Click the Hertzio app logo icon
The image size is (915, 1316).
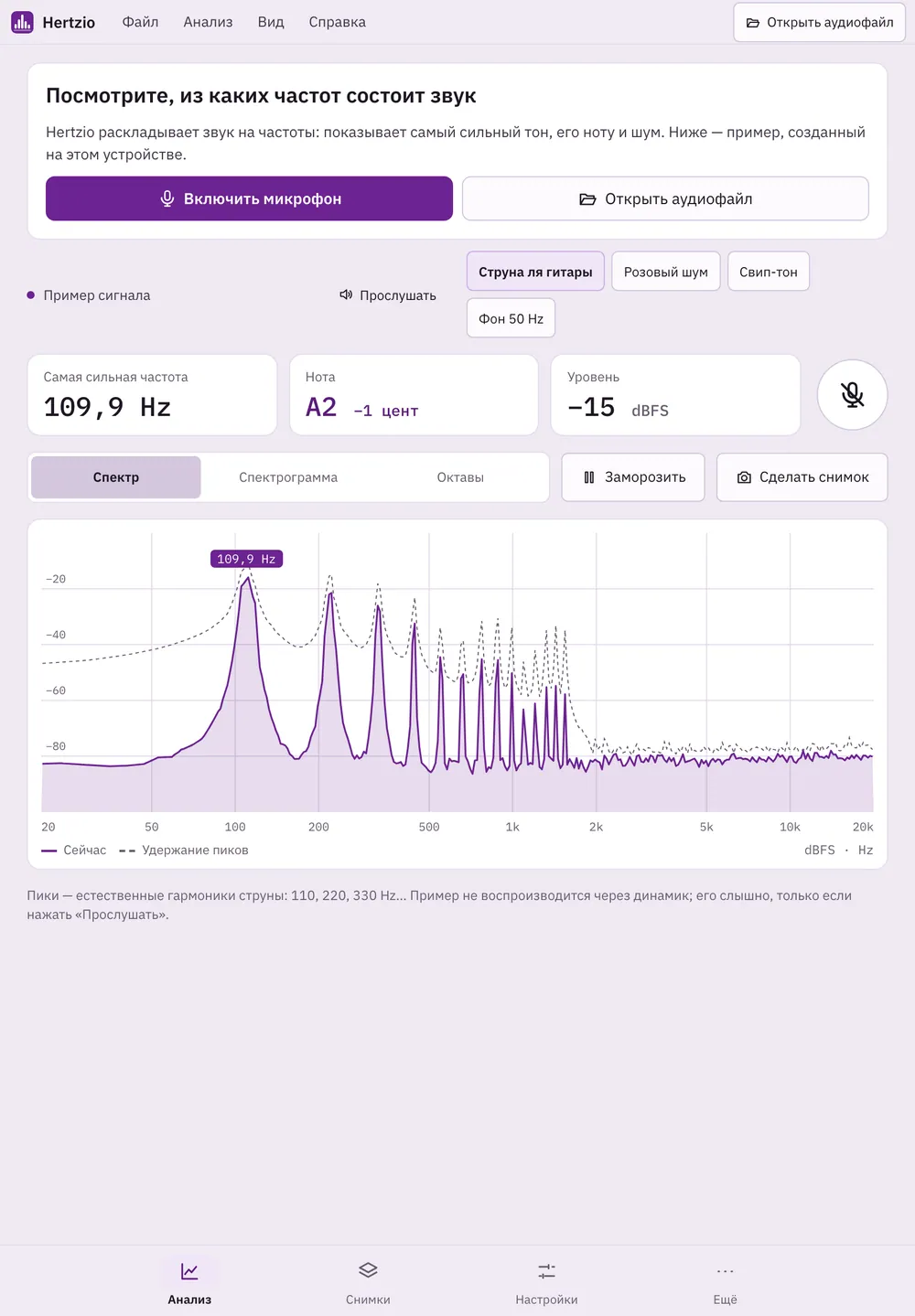[22, 22]
